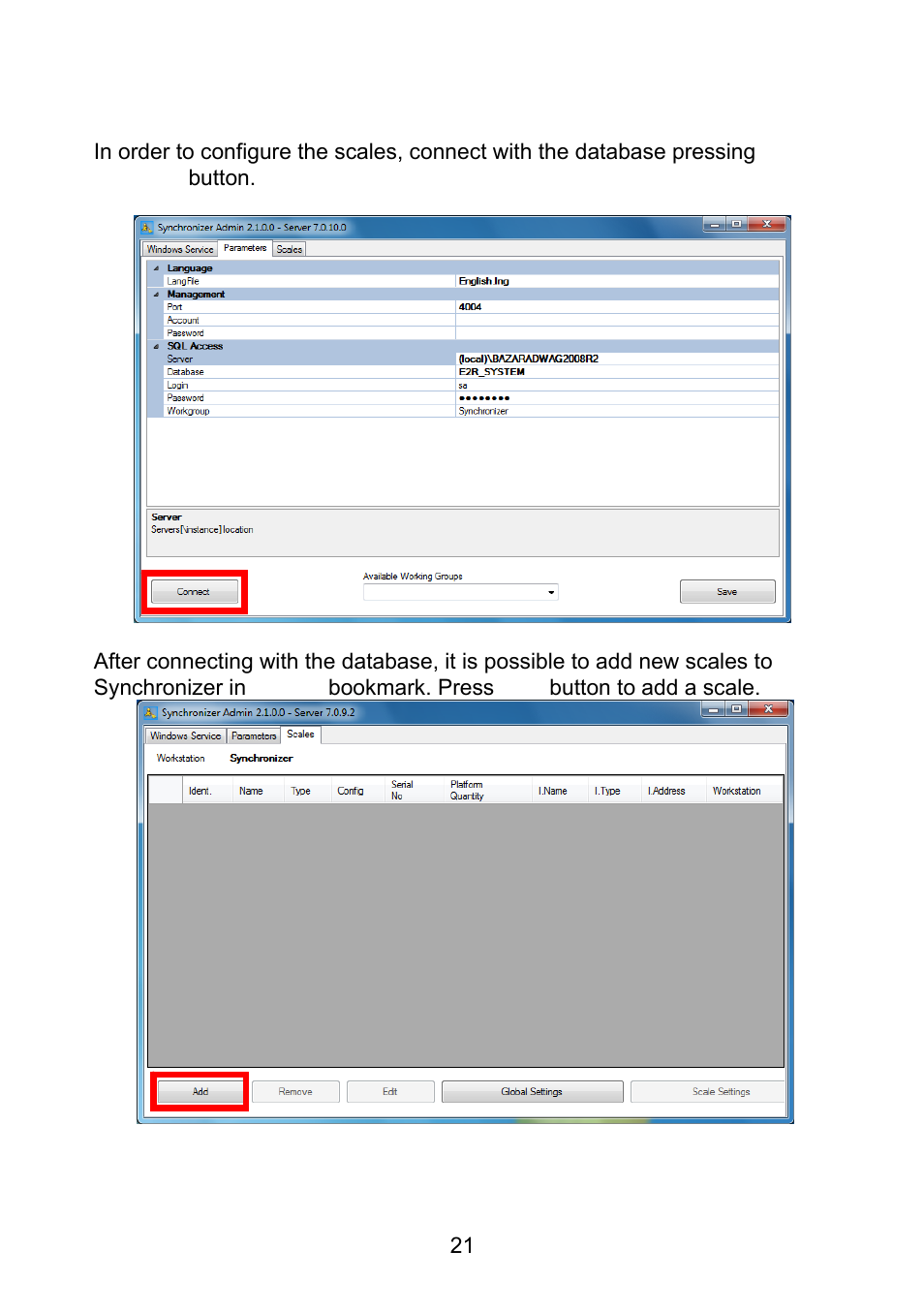Close the Server 7.0.9.2 window

tap(768, 709)
